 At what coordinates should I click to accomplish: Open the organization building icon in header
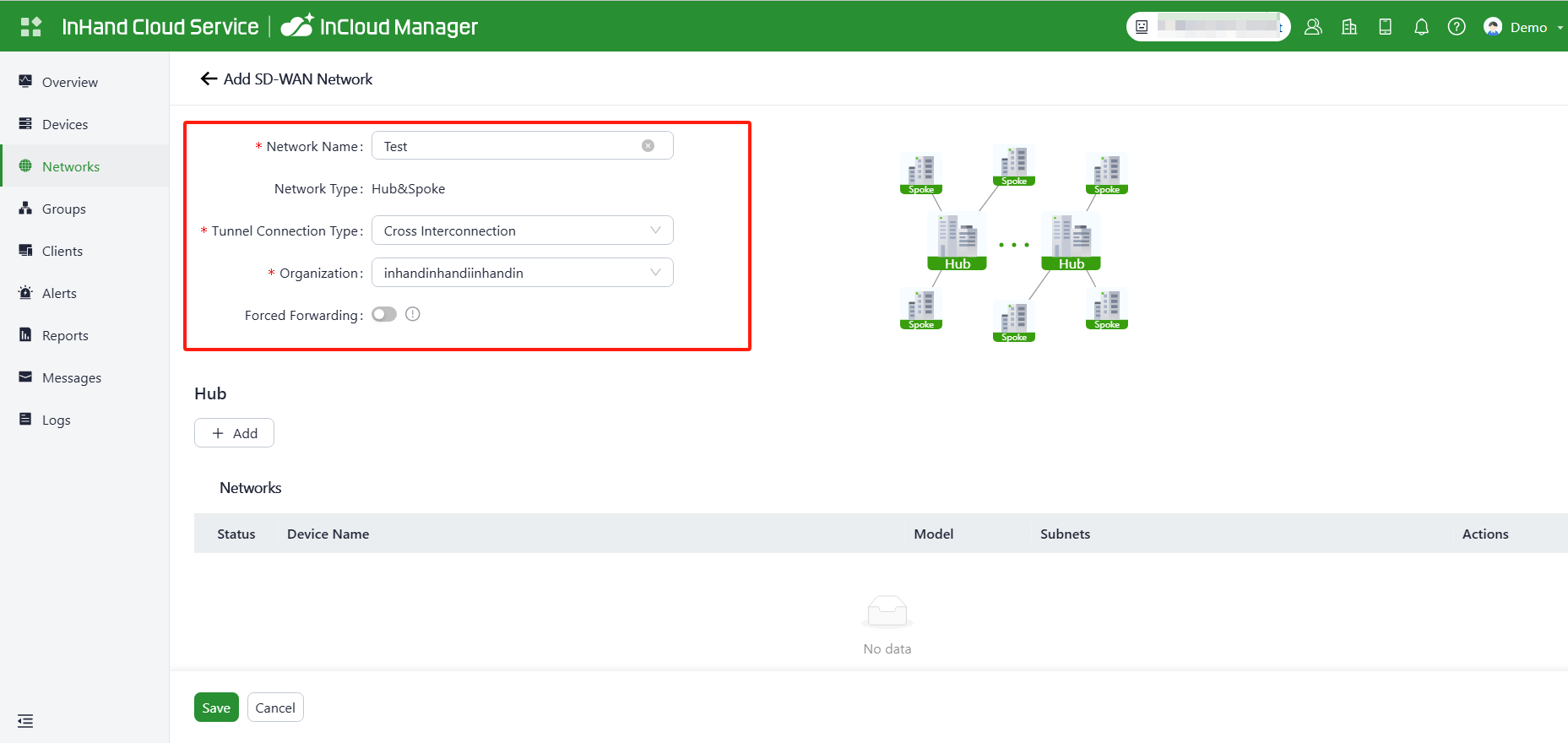tap(1349, 27)
